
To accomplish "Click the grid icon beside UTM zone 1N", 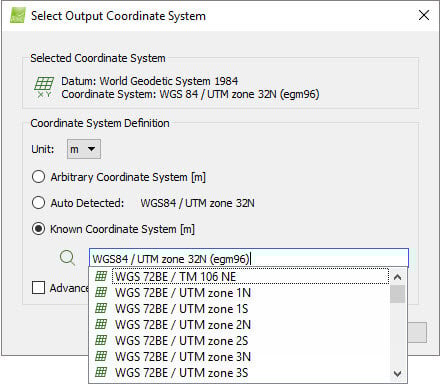I will point(101,292).
